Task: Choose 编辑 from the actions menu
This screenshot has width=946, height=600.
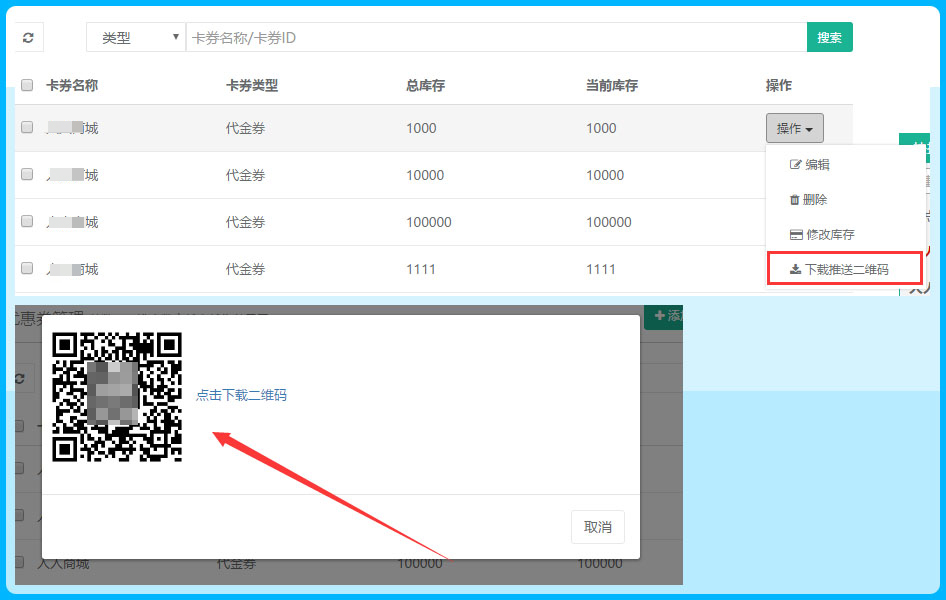Action: point(817,165)
